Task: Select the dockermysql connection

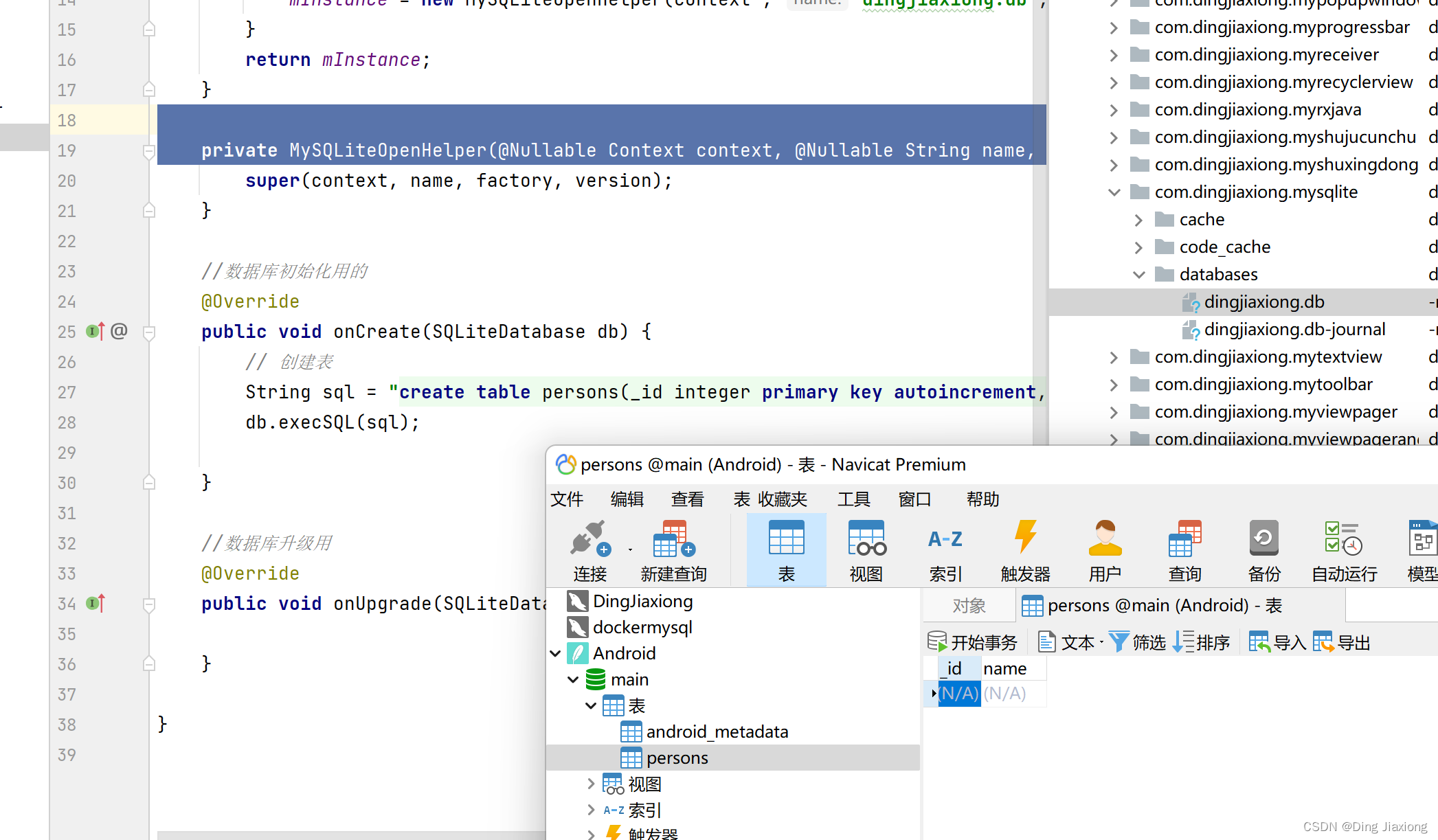Action: [x=642, y=627]
